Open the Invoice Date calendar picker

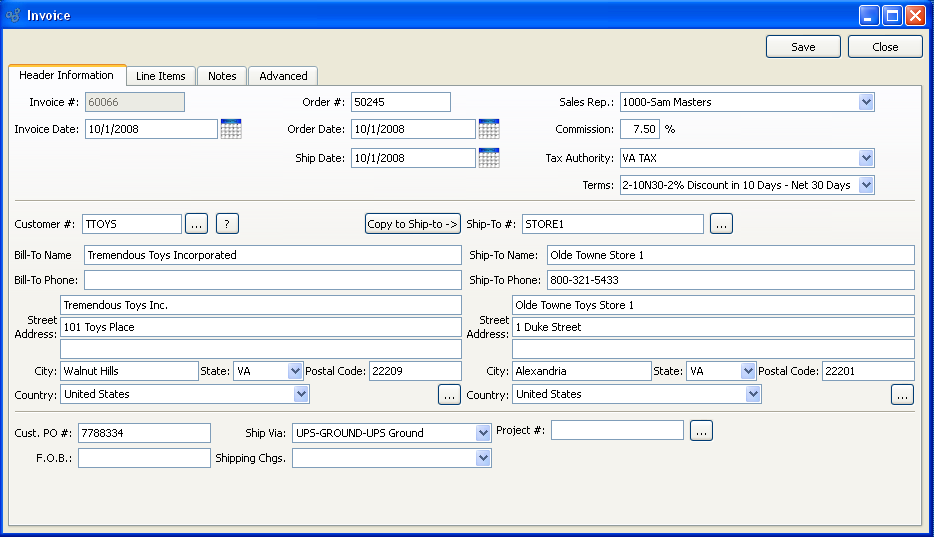pos(231,128)
